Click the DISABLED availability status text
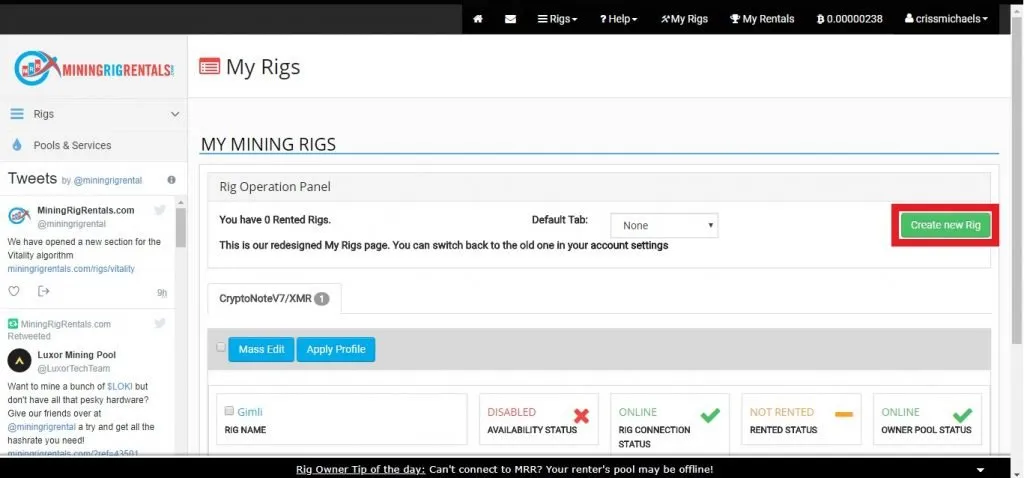 [x=511, y=412]
